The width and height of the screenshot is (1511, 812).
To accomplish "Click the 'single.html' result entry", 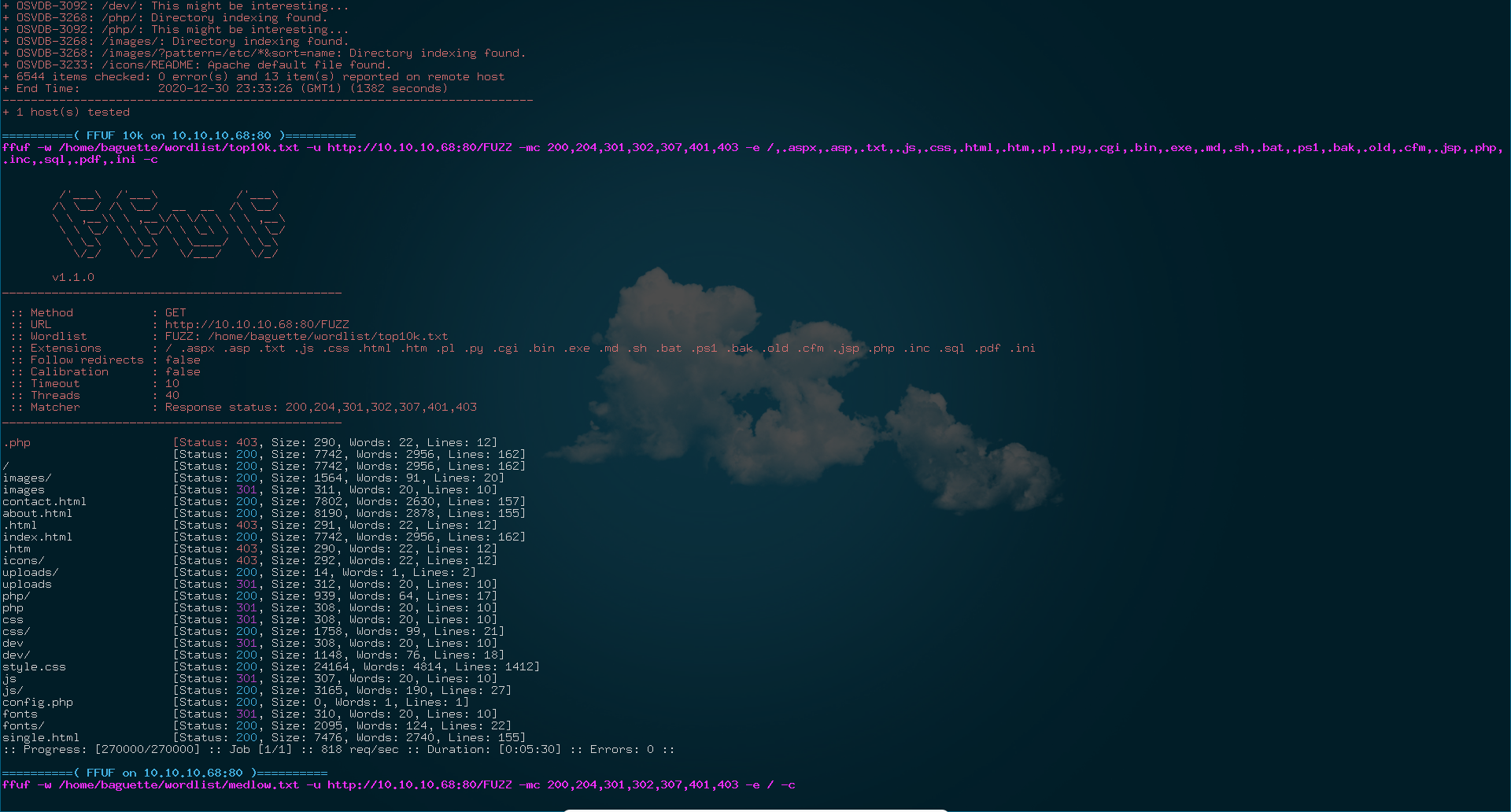I will pyautogui.click(x=264, y=738).
